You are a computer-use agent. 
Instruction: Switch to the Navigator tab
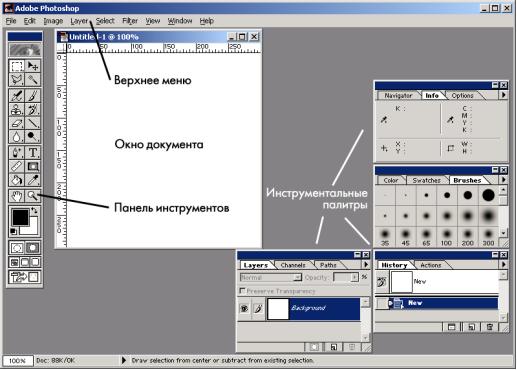point(398,96)
